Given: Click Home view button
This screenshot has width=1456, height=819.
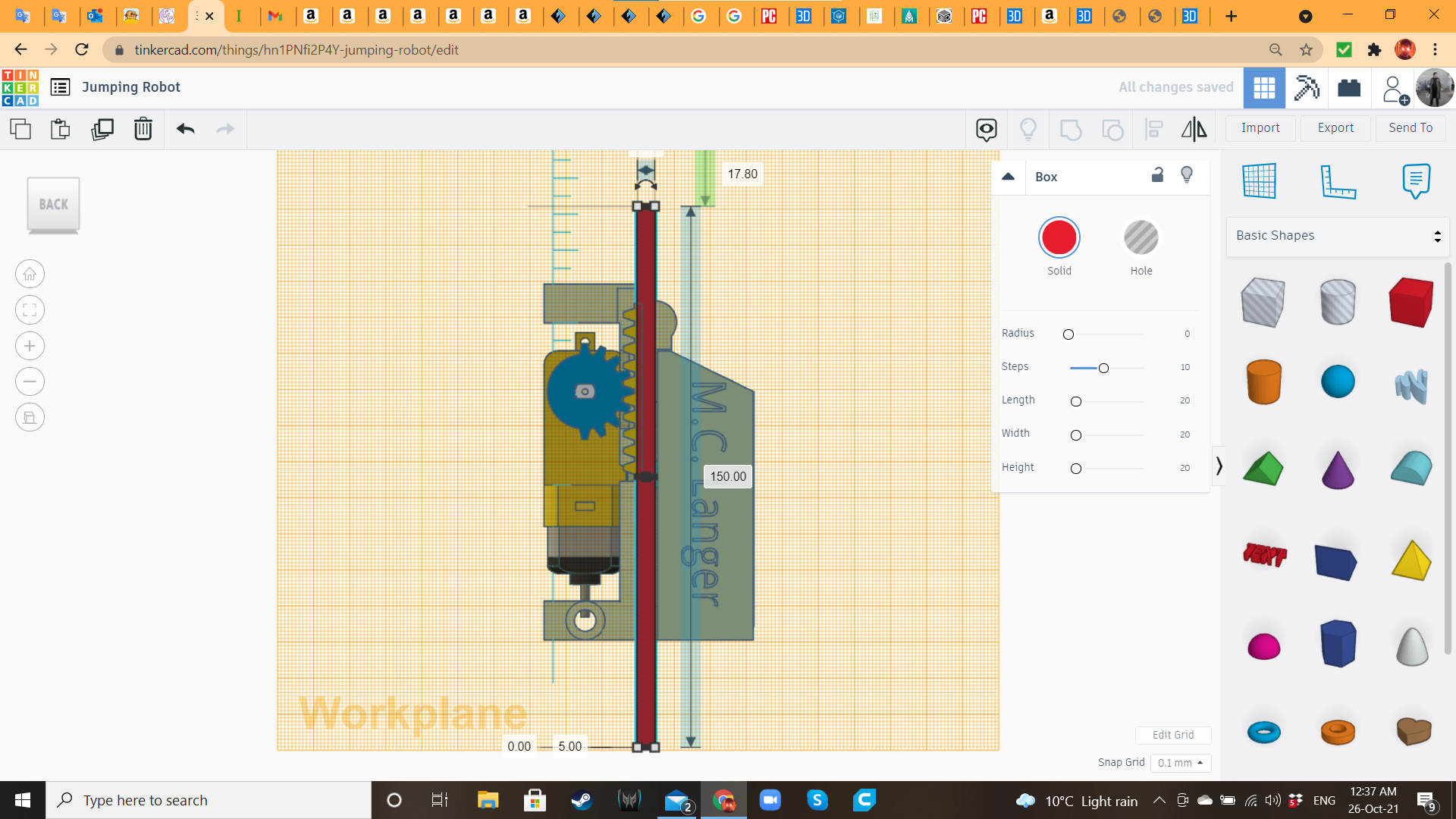Looking at the screenshot, I should (30, 275).
